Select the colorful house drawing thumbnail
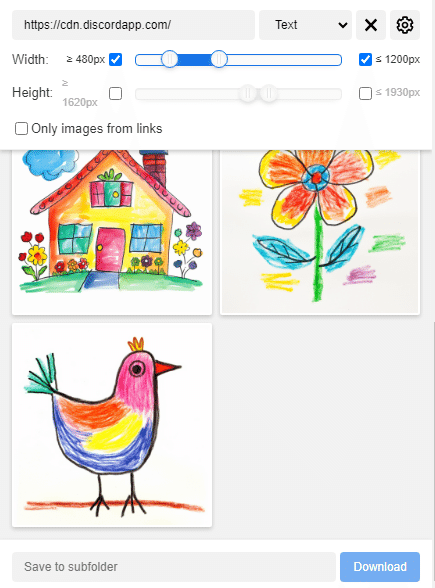The width and height of the screenshot is (435, 588). pos(112,232)
